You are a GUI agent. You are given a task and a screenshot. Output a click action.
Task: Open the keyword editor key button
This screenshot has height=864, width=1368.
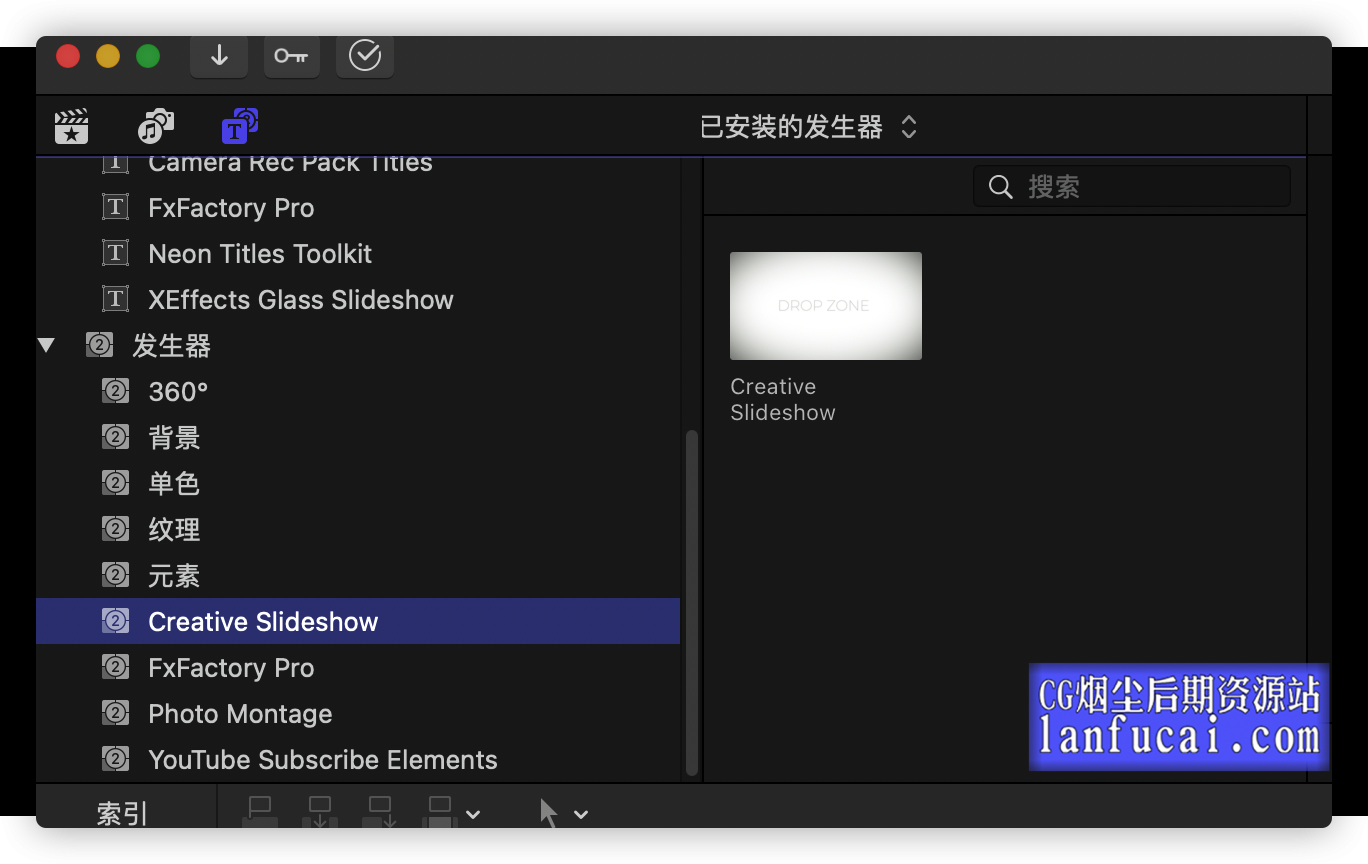(292, 57)
